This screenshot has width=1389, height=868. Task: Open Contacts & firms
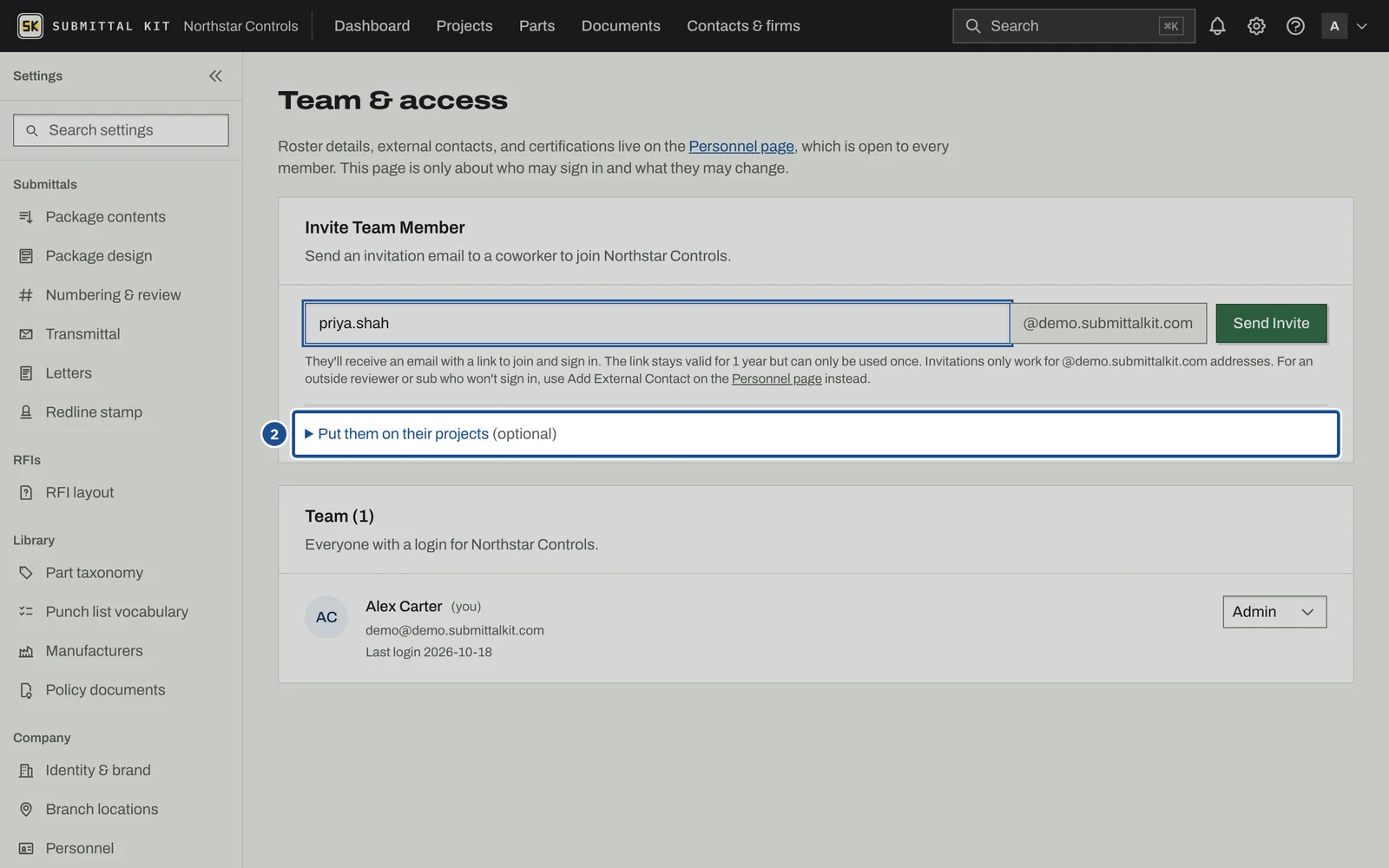pos(743,26)
